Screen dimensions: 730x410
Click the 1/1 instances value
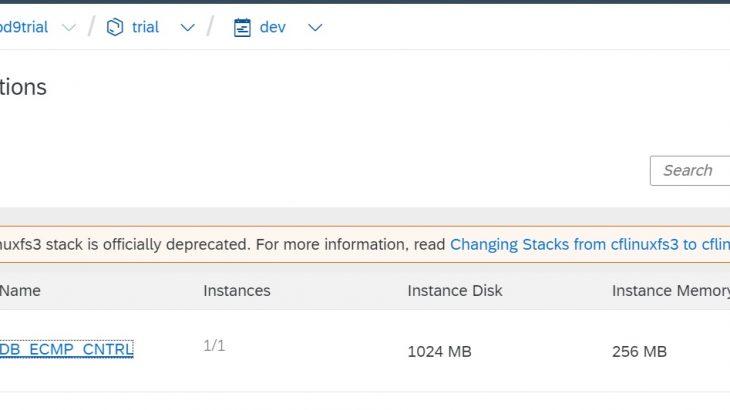[214, 346]
